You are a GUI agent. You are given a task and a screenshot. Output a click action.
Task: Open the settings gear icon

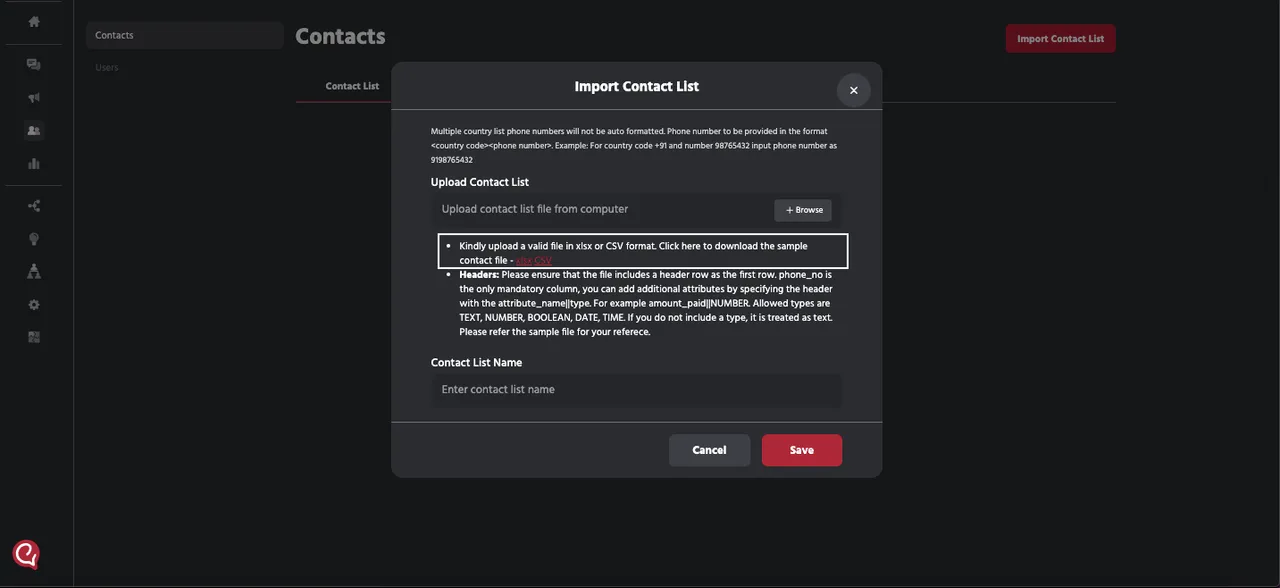tap(33, 303)
